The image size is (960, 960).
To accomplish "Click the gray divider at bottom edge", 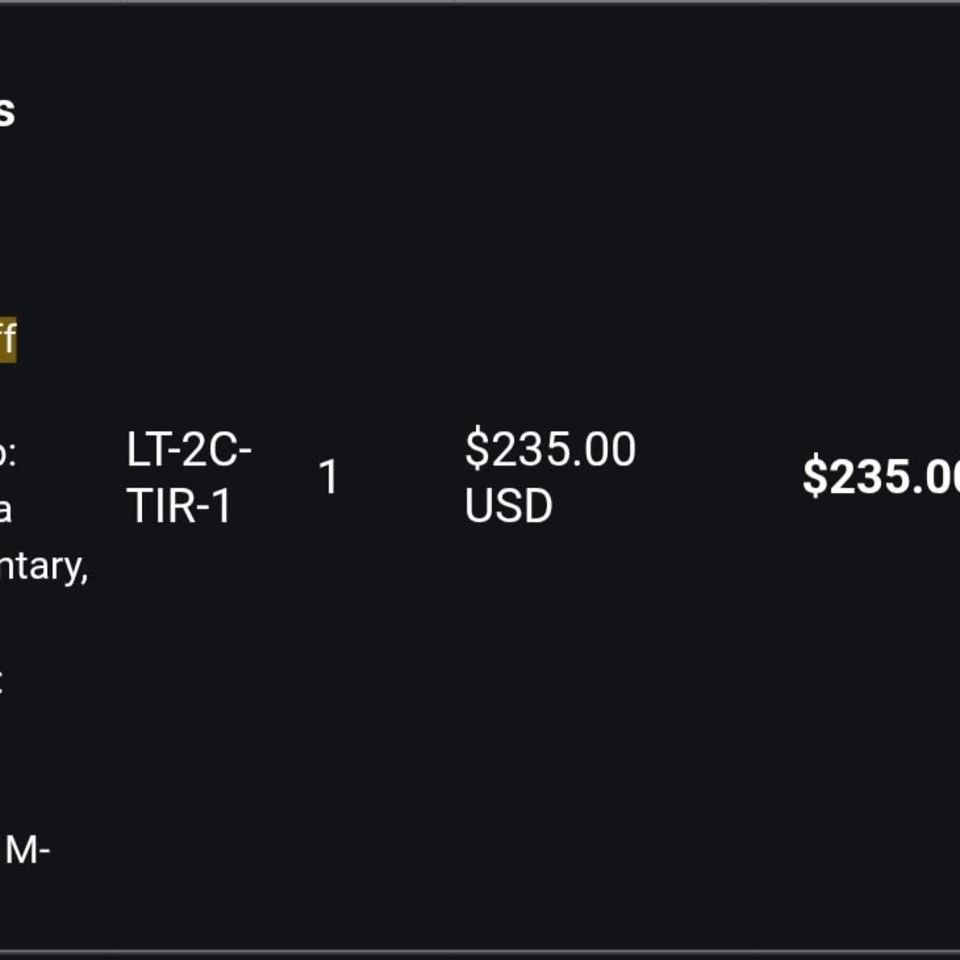I will pyautogui.click(x=480, y=954).
